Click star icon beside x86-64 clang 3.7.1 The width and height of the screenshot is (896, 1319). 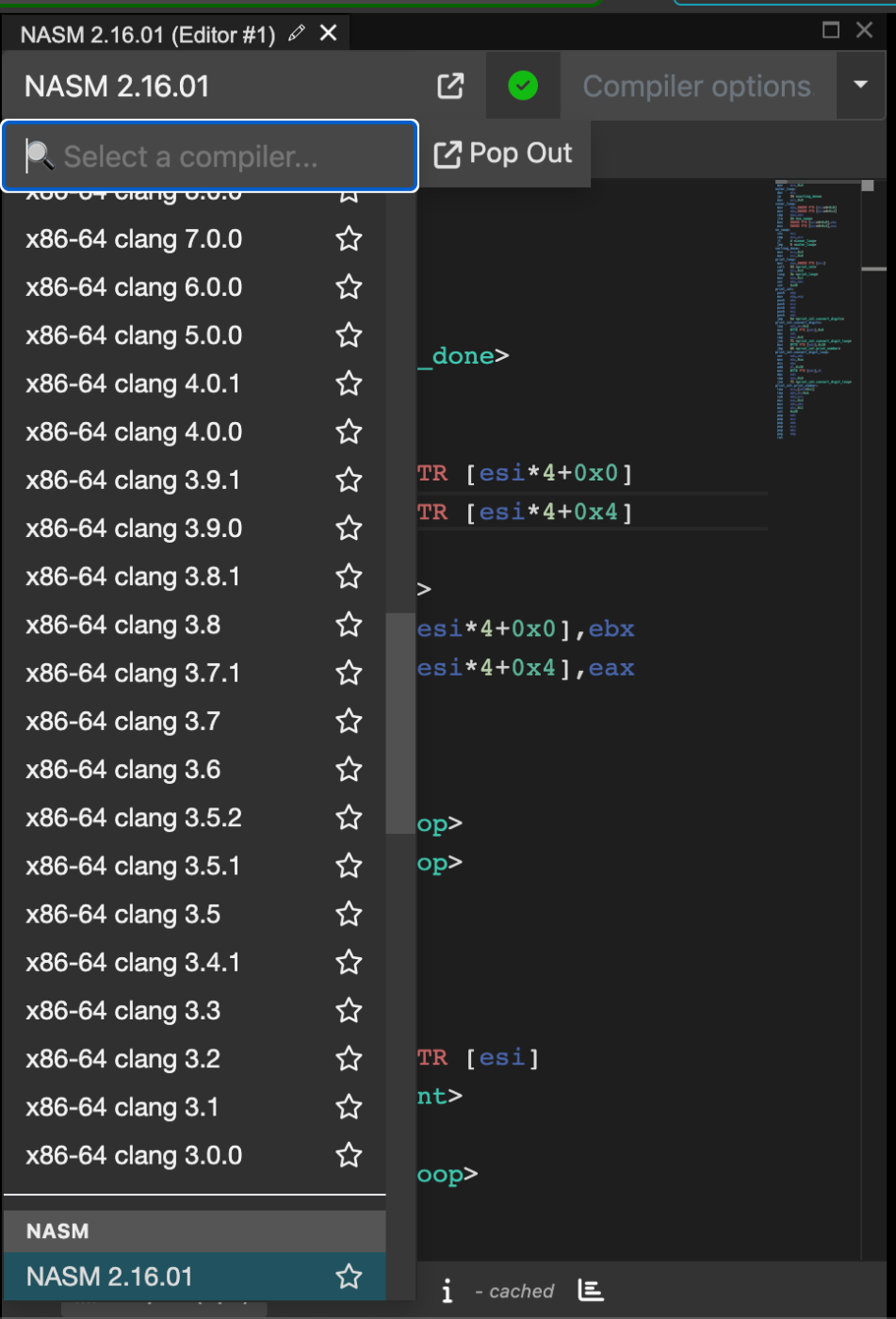349,674
